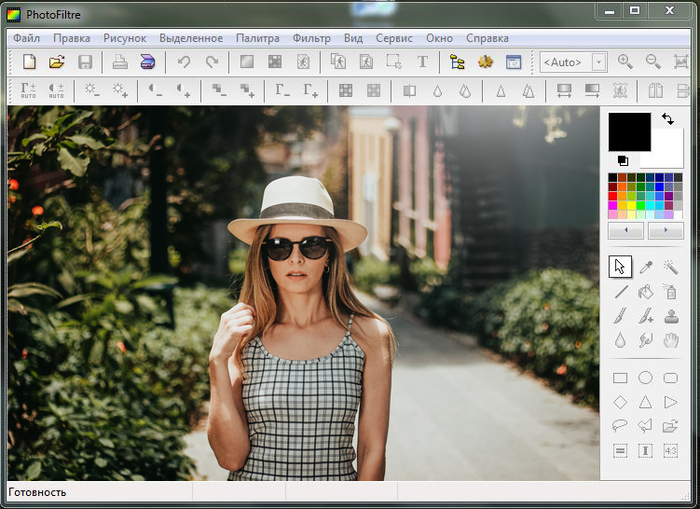Viewport: 700px width, 509px height.
Task: Pick the black foreground color swatch
Action: [629, 132]
